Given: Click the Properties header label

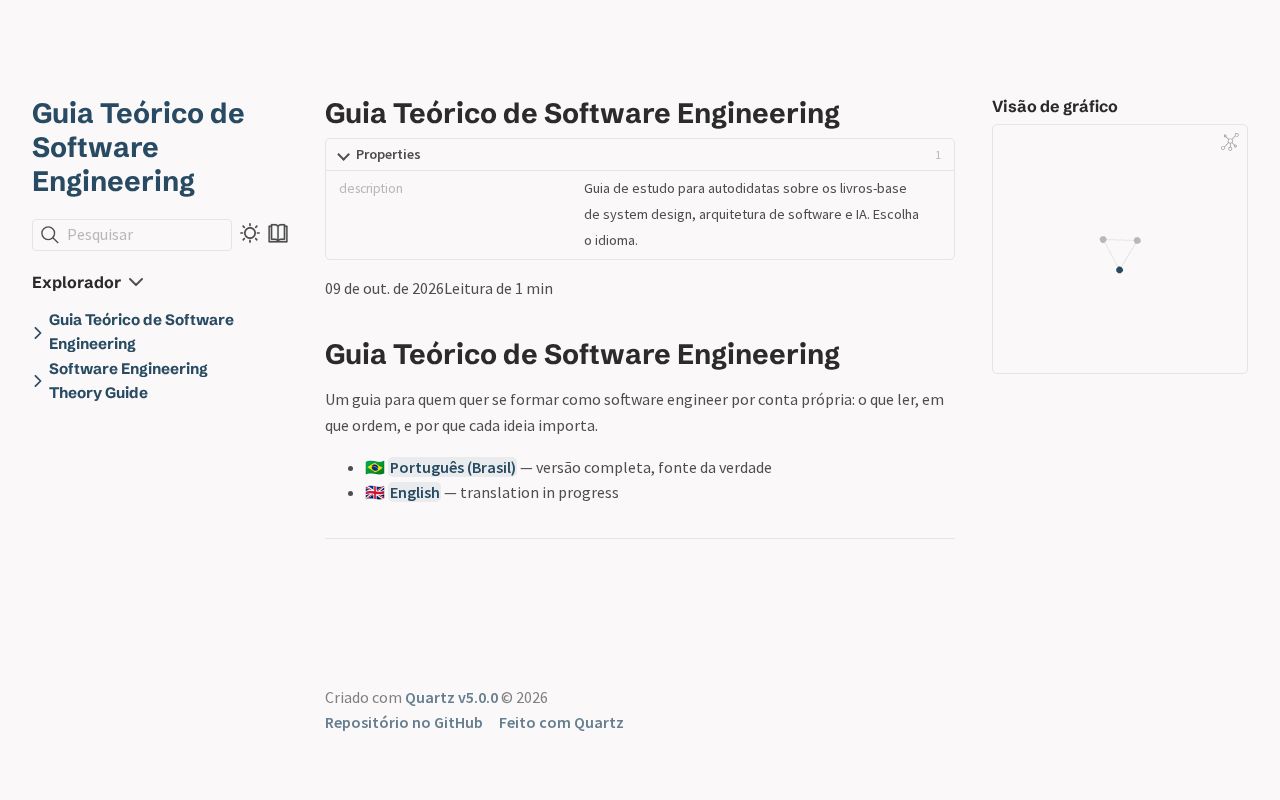Looking at the screenshot, I should [x=388, y=155].
